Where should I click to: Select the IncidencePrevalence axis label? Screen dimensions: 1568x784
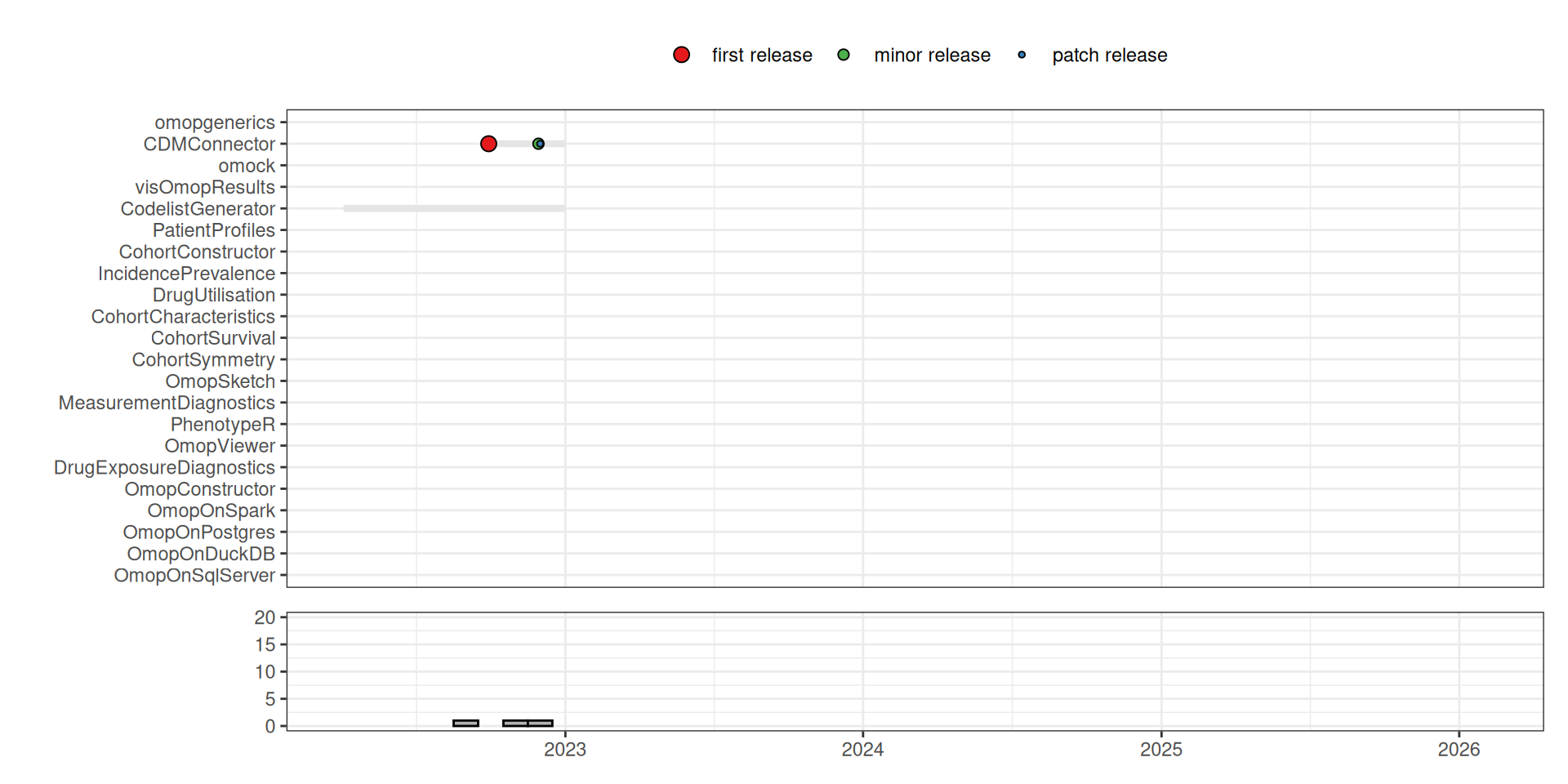point(186,274)
